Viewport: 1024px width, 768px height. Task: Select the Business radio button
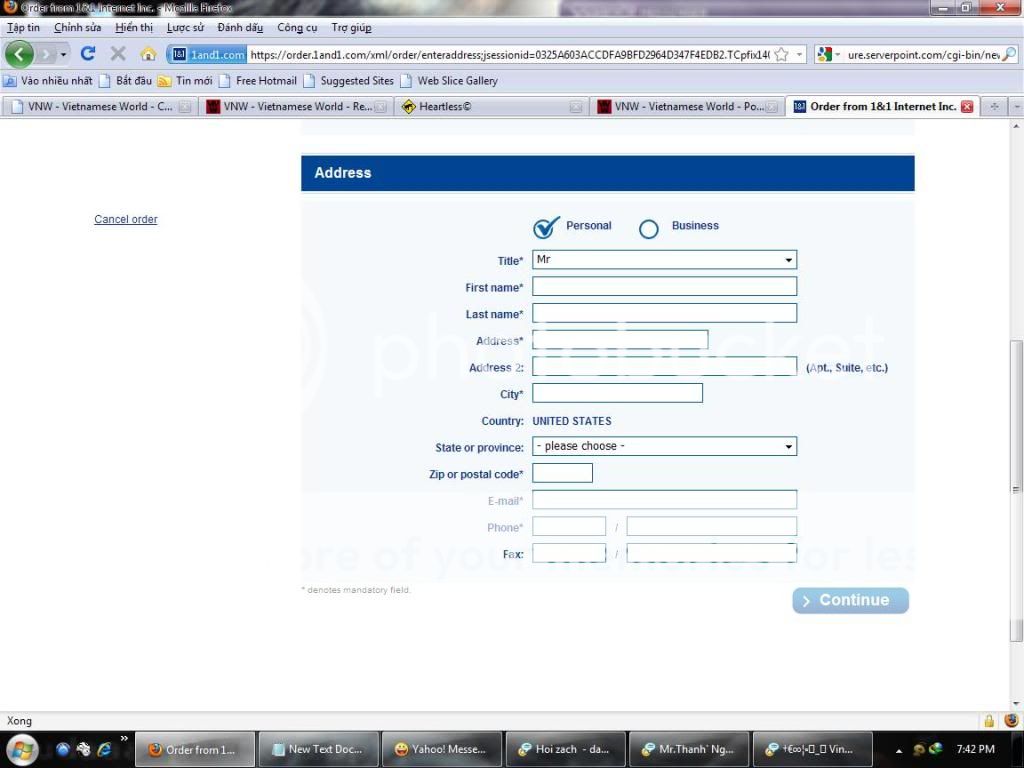[649, 229]
